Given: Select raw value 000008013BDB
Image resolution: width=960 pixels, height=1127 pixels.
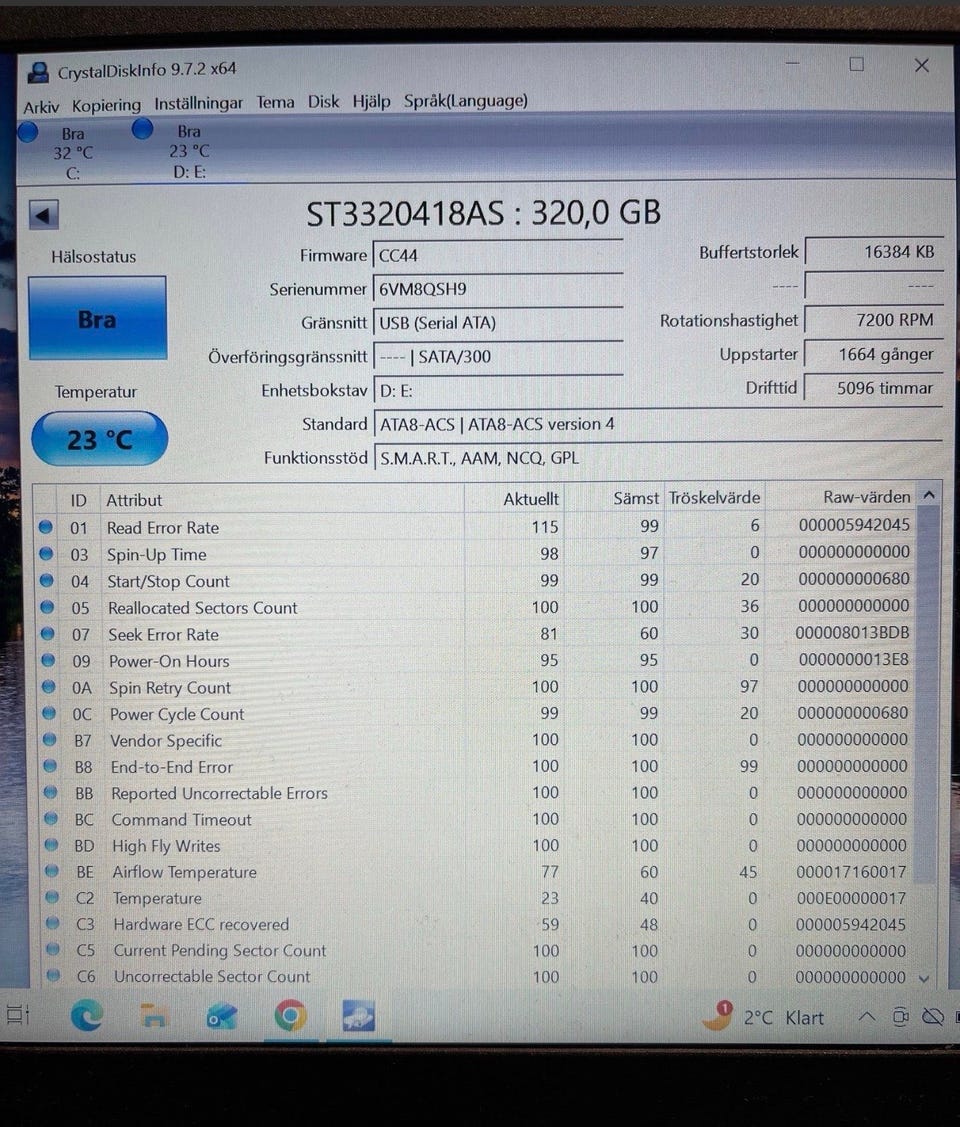Looking at the screenshot, I should pyautogui.click(x=852, y=632).
